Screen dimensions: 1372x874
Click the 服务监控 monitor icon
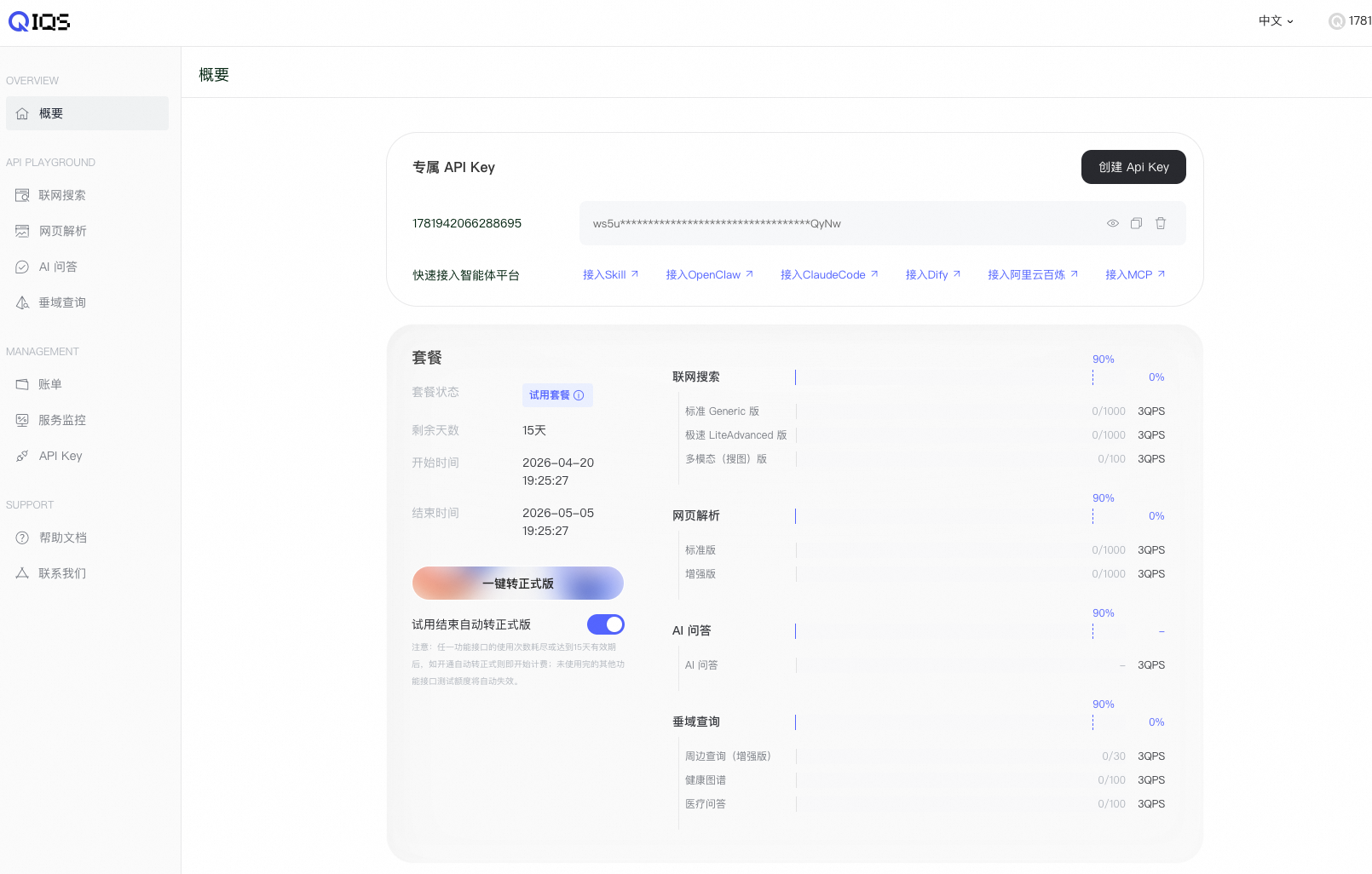[x=22, y=420]
